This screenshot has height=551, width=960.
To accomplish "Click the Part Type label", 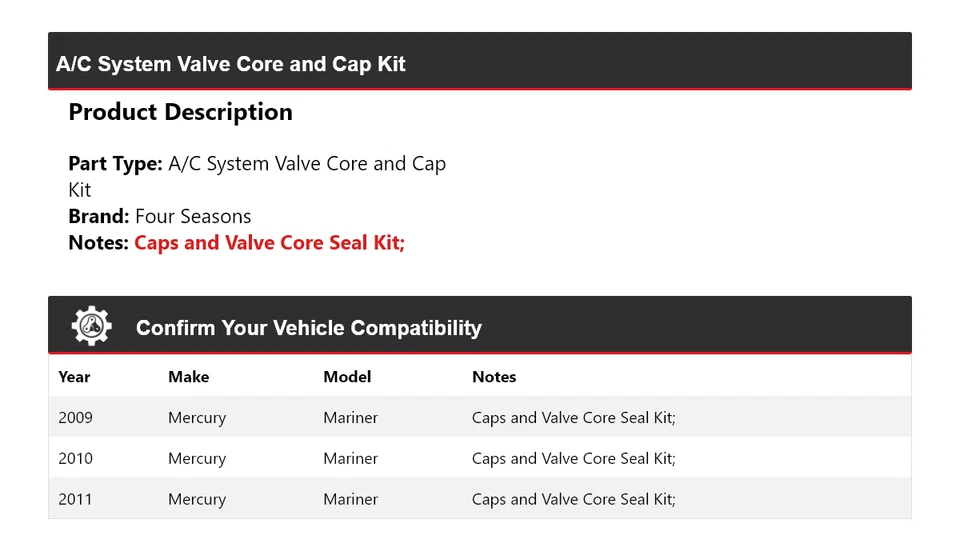I will click(115, 163).
